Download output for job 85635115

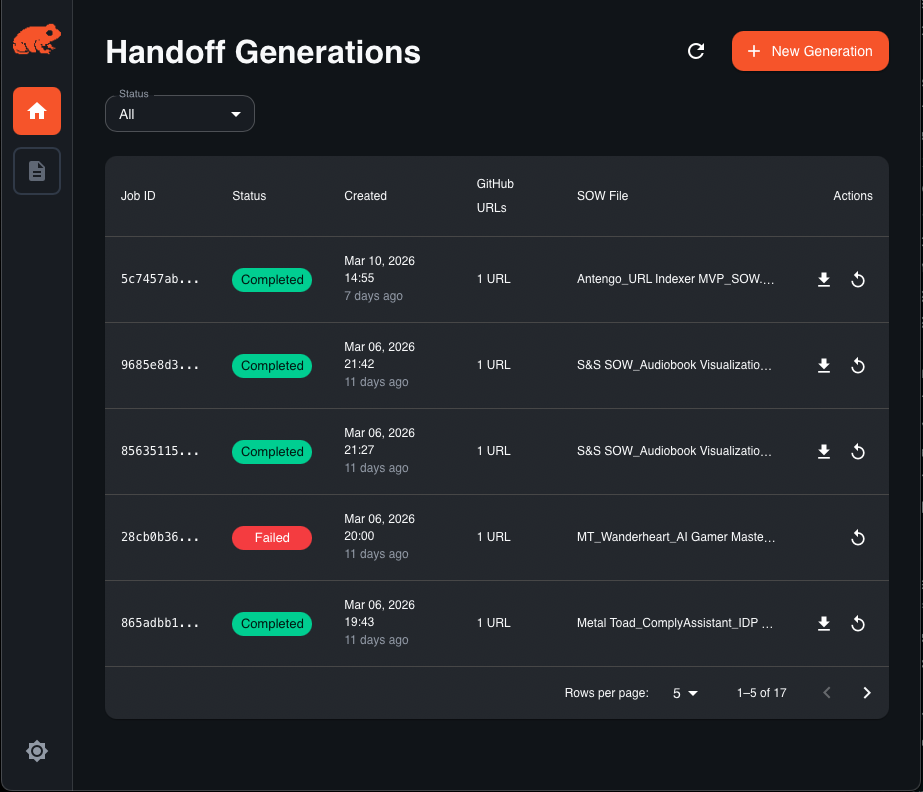tap(824, 451)
